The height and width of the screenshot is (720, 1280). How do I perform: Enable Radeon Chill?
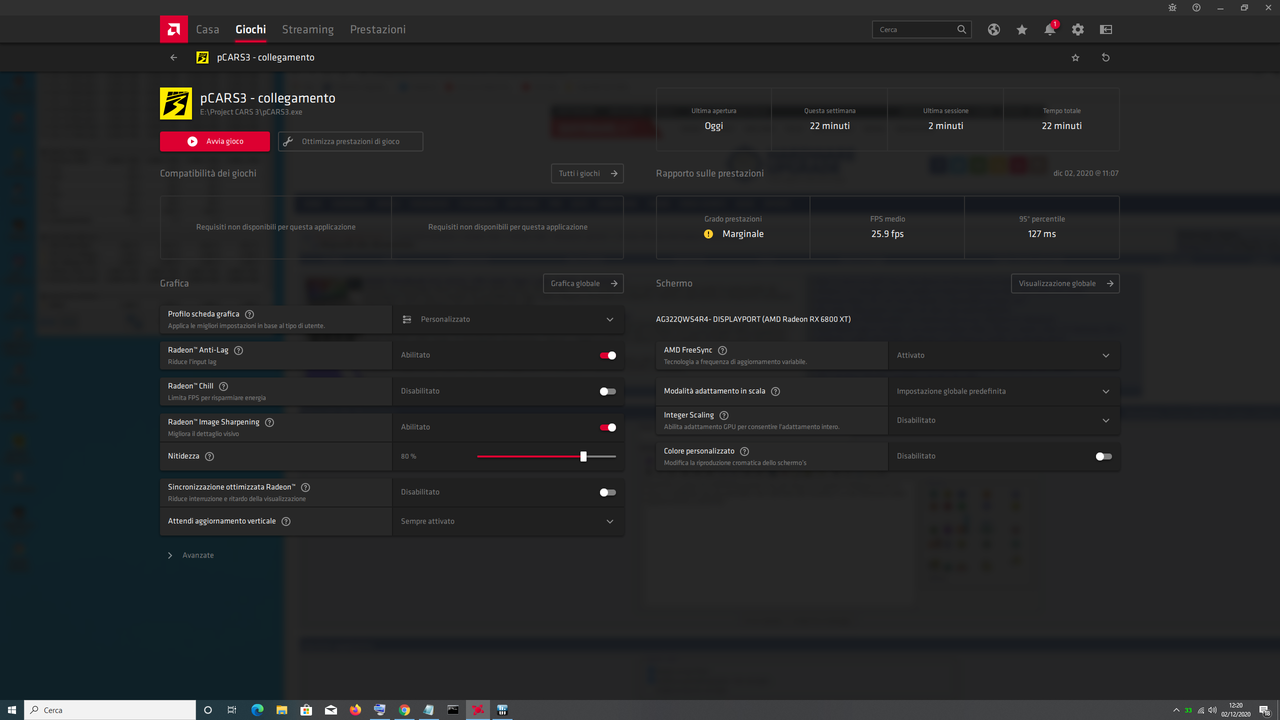606,391
